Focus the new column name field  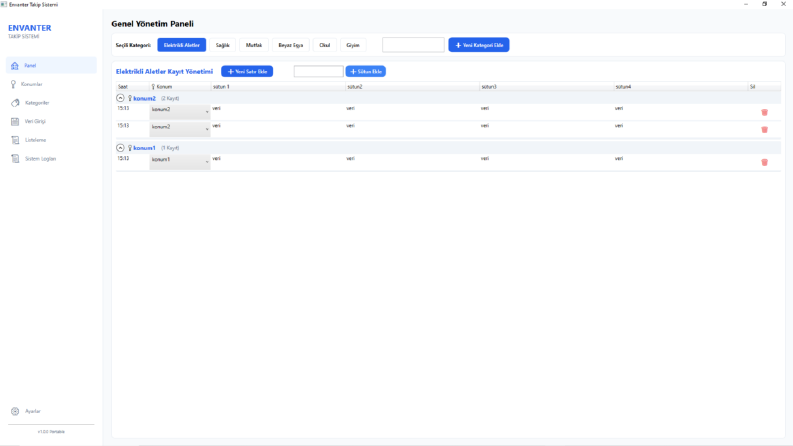tap(319, 71)
